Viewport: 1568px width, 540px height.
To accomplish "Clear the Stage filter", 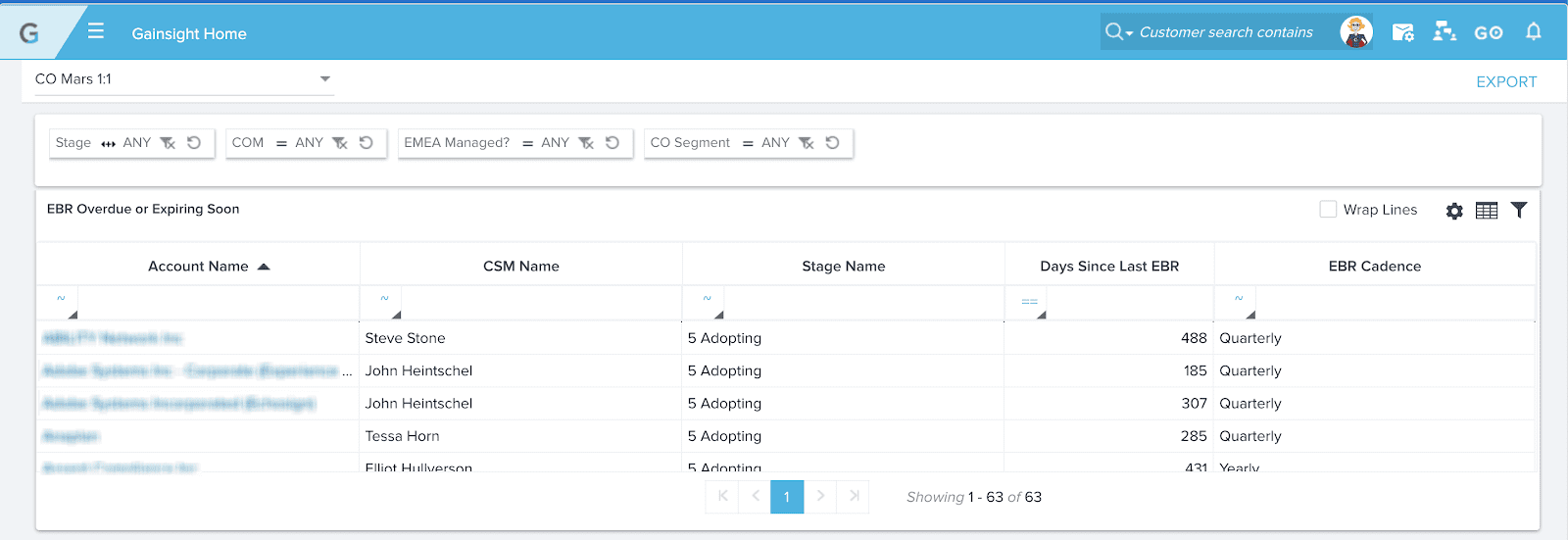I will (168, 143).
